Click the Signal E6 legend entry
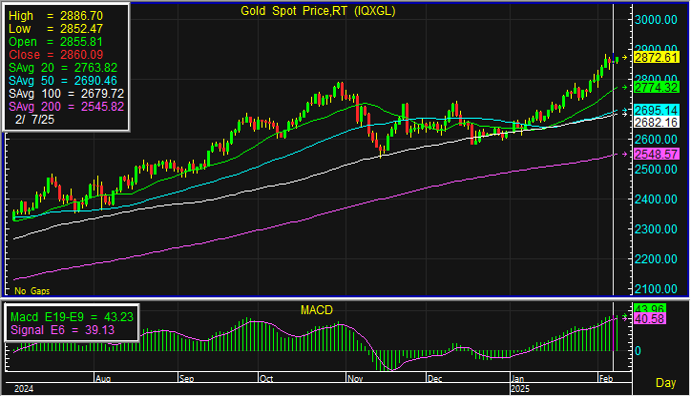The image size is (691, 397). click(x=62, y=330)
